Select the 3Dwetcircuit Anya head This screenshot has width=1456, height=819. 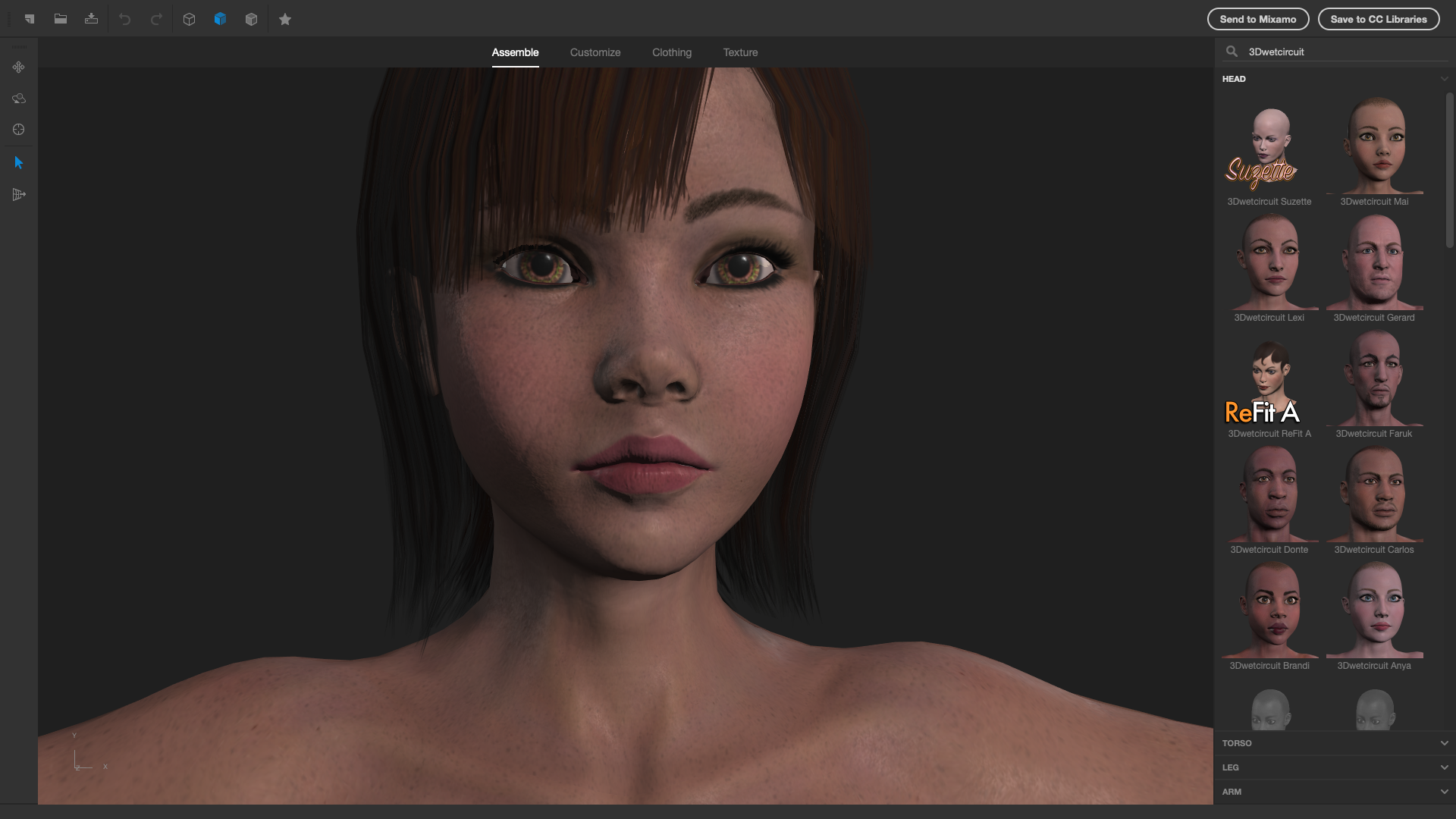point(1374,616)
